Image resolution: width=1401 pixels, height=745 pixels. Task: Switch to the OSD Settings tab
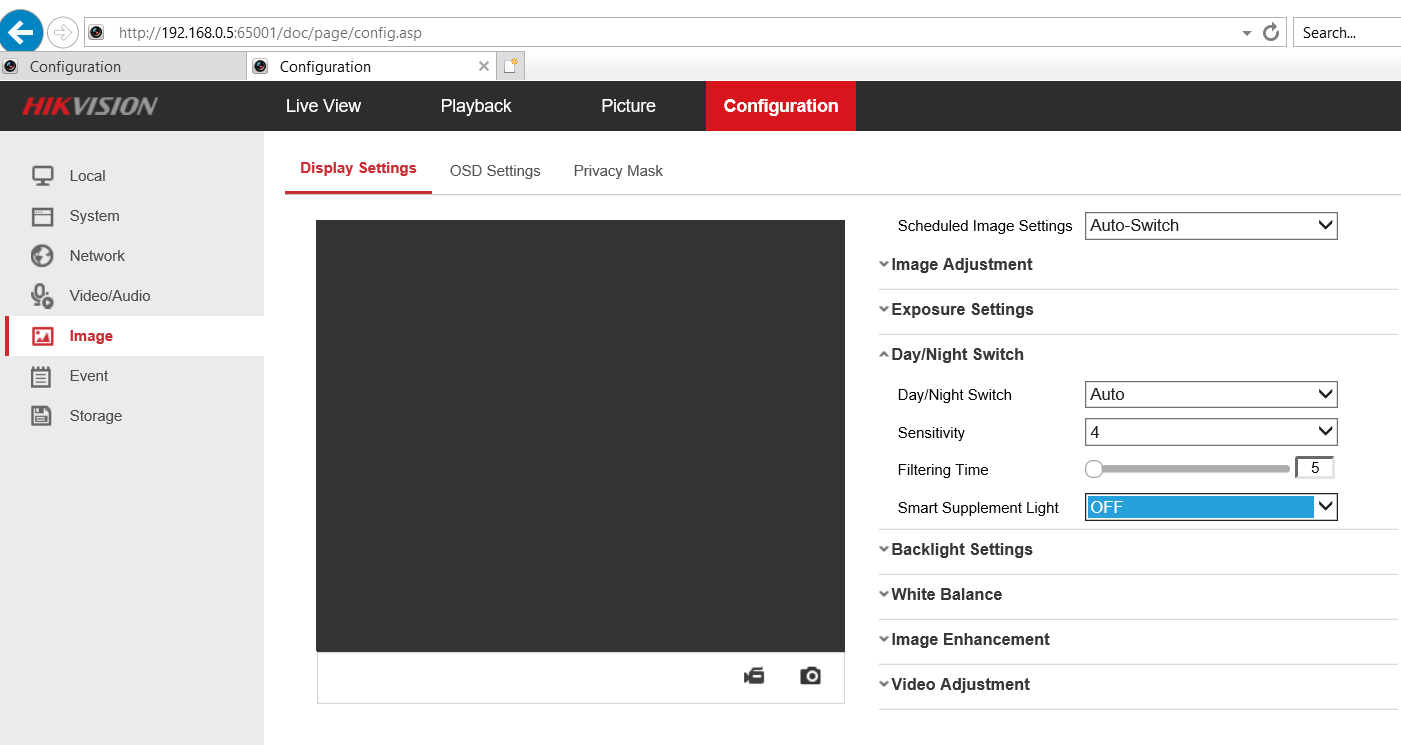[495, 171]
